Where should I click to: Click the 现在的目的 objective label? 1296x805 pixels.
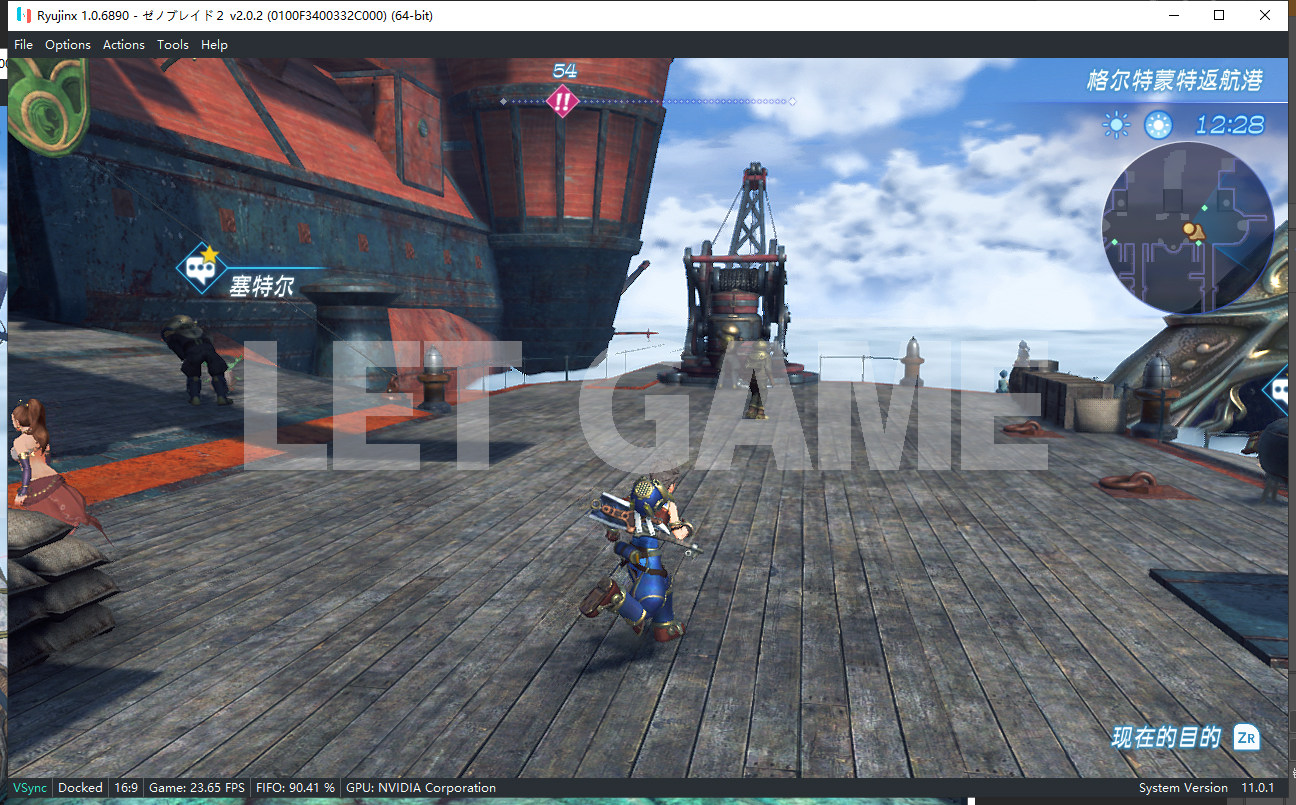(1166, 738)
